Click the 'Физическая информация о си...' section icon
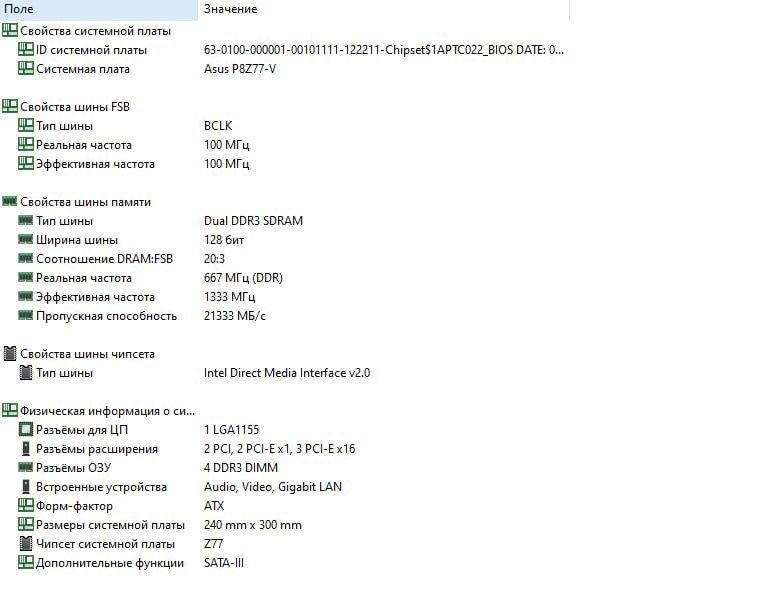 pyautogui.click(x=10, y=410)
